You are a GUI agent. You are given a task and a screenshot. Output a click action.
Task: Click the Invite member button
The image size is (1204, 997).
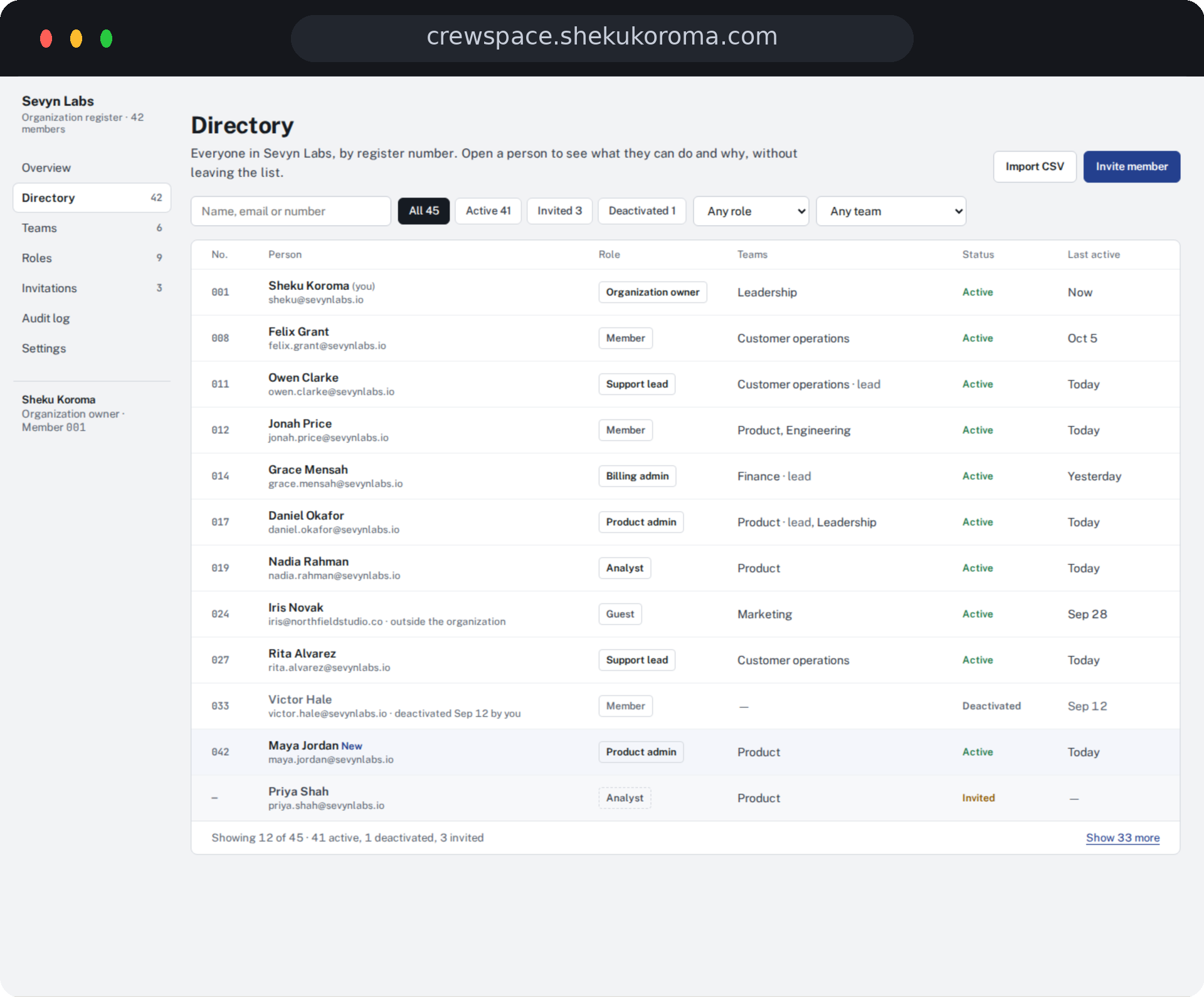1132,167
